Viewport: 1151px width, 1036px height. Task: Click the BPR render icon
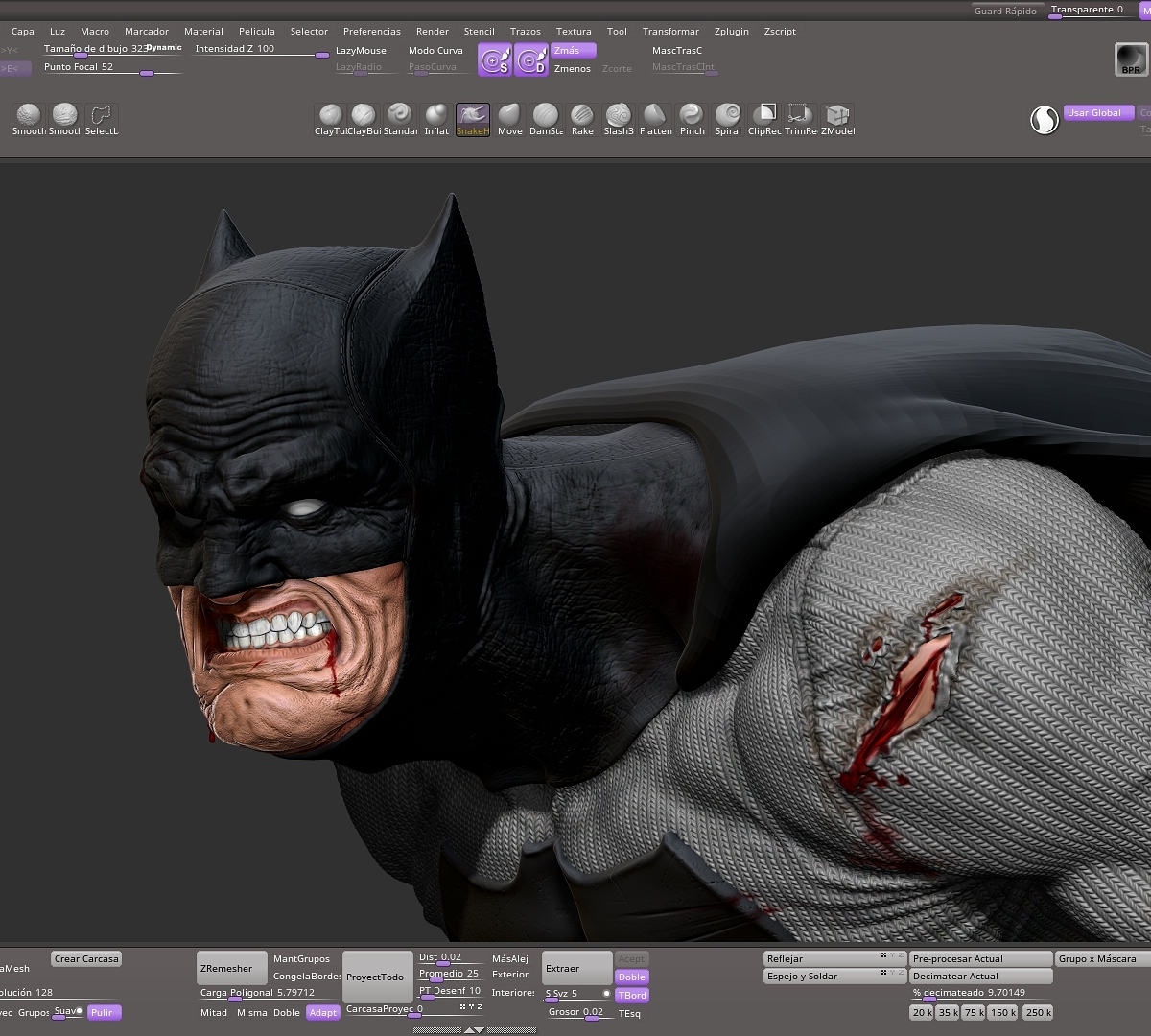(x=1131, y=59)
